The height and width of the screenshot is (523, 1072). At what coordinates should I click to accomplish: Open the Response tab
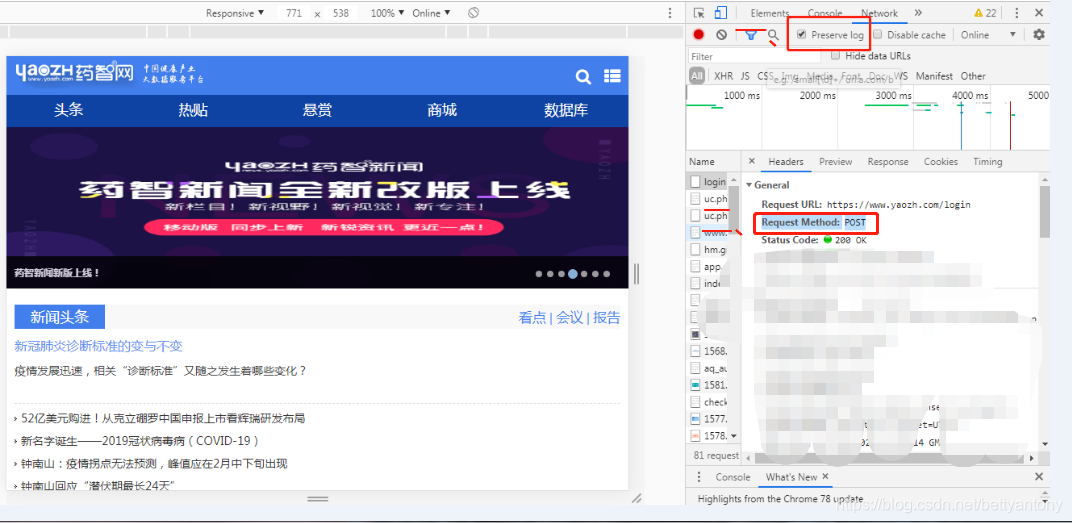coord(888,161)
